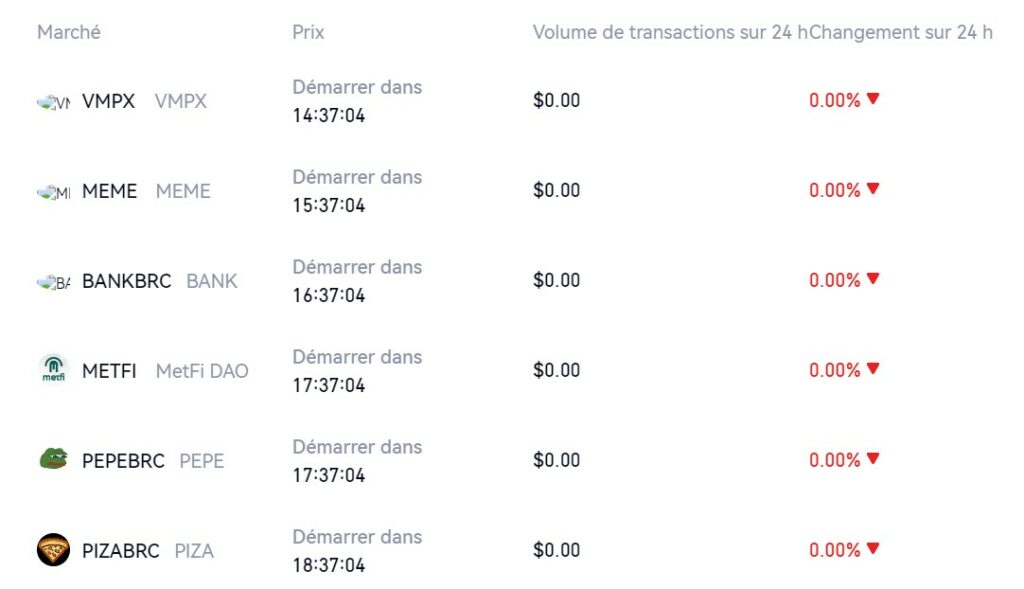1024x589 pixels.
Task: Click the VMPX token logo icon
Action: coord(53,102)
